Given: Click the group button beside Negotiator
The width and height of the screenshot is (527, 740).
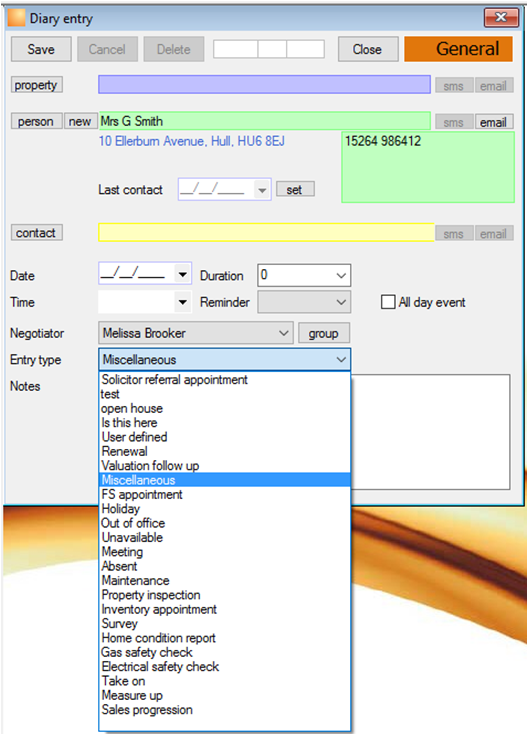Looking at the screenshot, I should (324, 333).
